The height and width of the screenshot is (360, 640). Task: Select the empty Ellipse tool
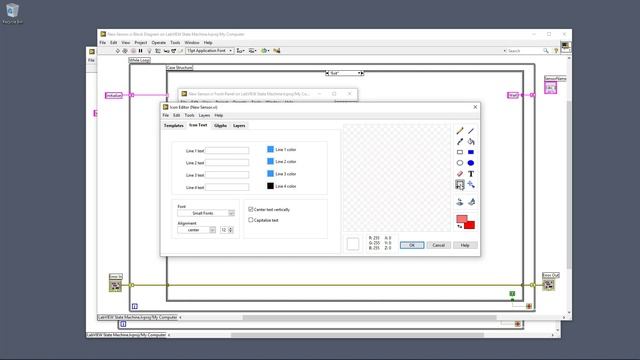coord(460,163)
